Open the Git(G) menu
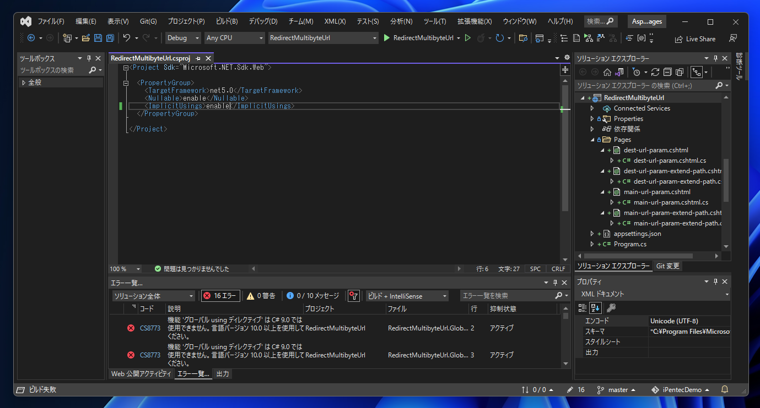 148,21
